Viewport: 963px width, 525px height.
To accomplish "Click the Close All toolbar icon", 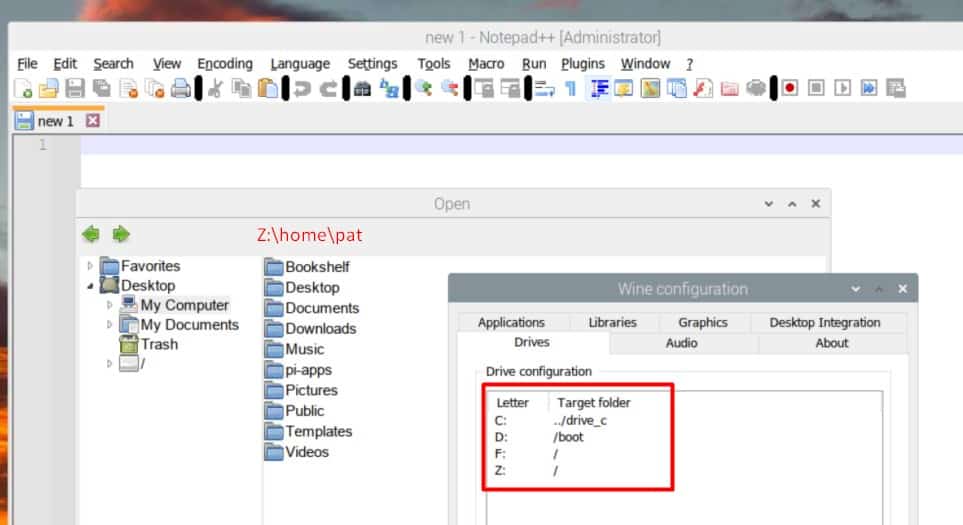I will [155, 88].
